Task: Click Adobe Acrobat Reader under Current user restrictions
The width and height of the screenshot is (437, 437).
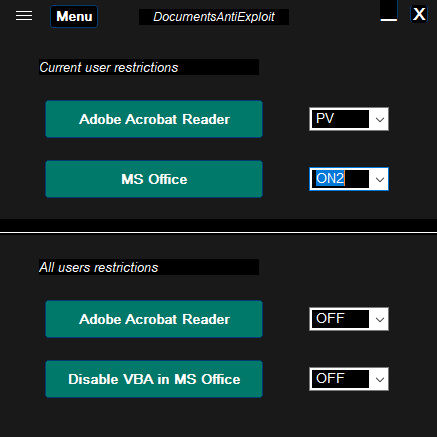Action: pos(154,119)
